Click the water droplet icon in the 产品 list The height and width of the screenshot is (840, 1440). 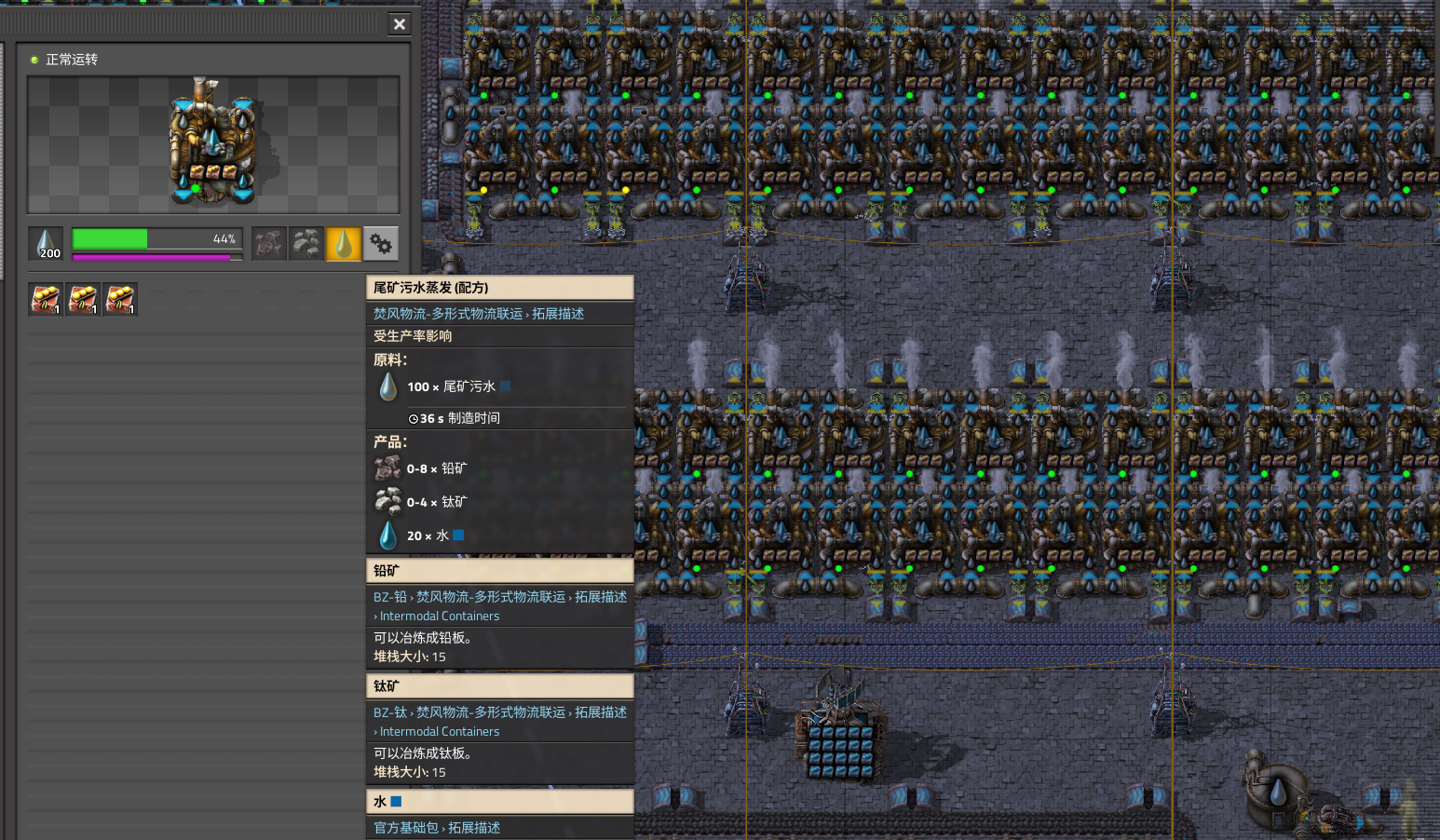388,535
